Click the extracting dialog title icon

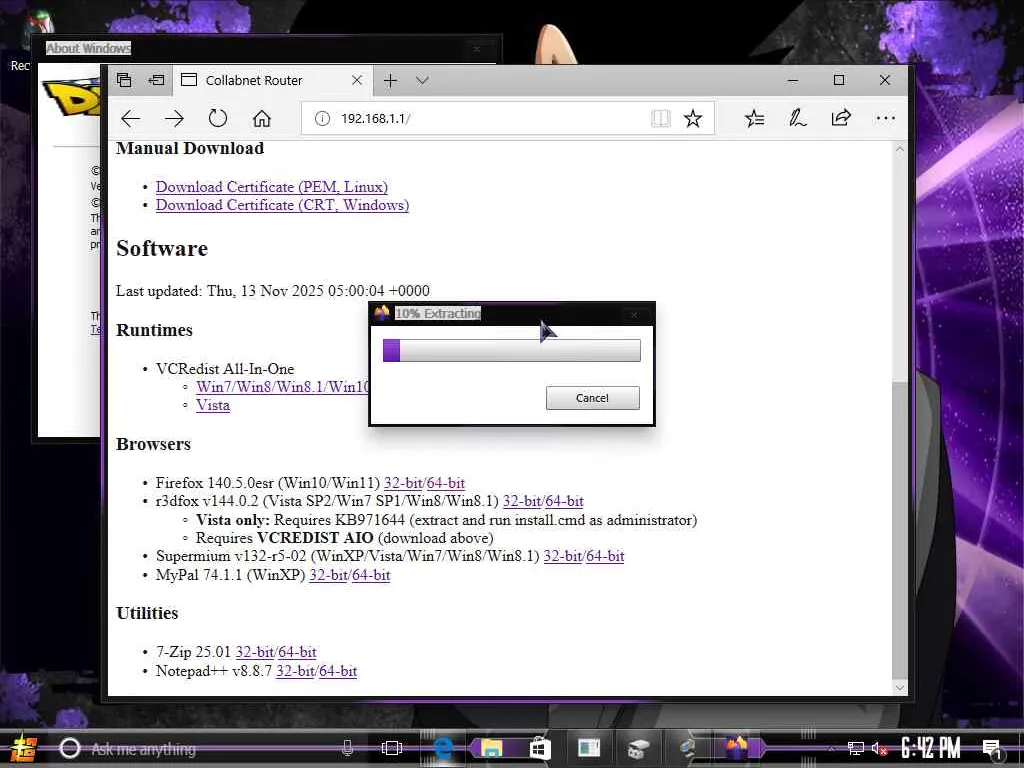382,313
